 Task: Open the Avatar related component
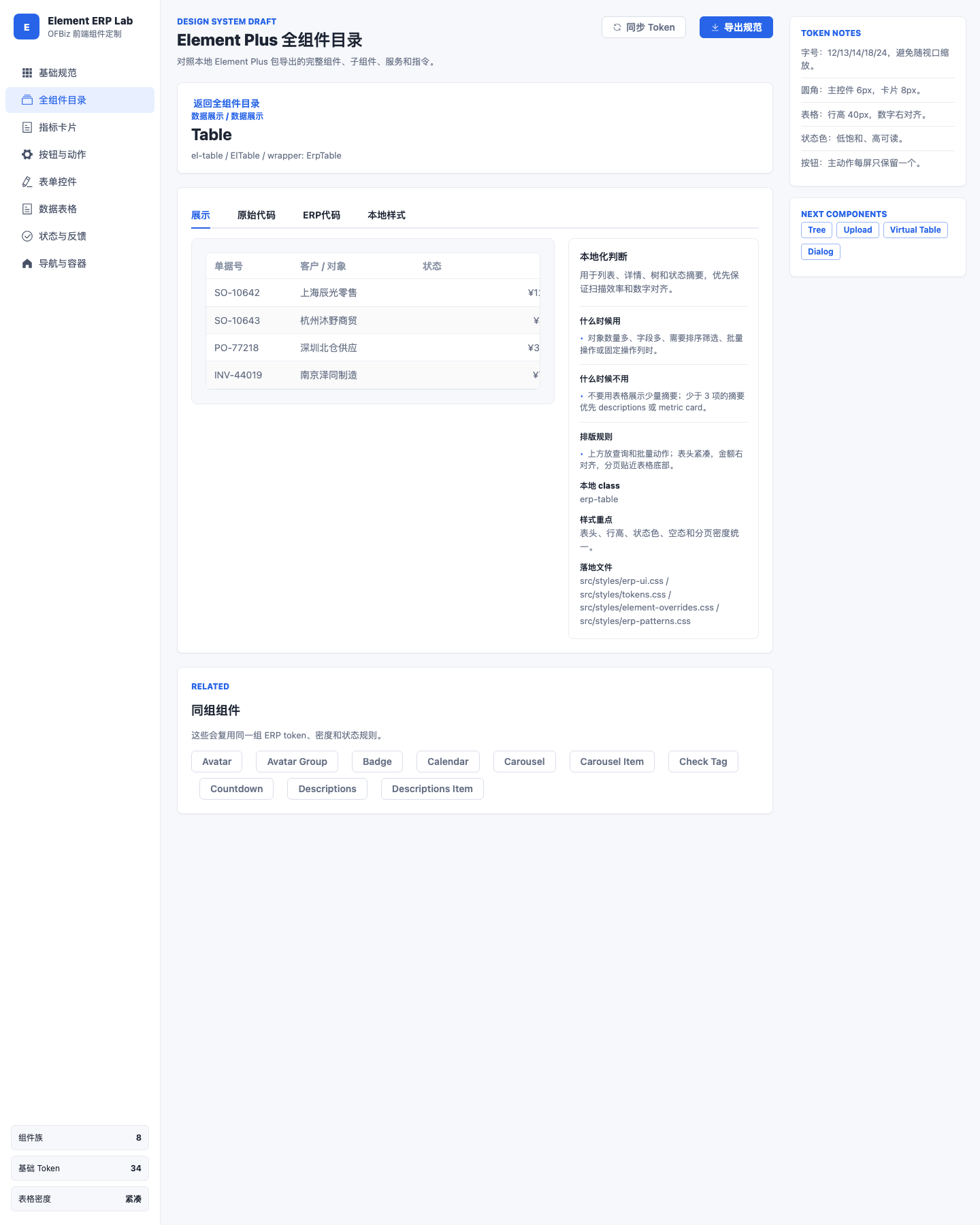coord(217,762)
